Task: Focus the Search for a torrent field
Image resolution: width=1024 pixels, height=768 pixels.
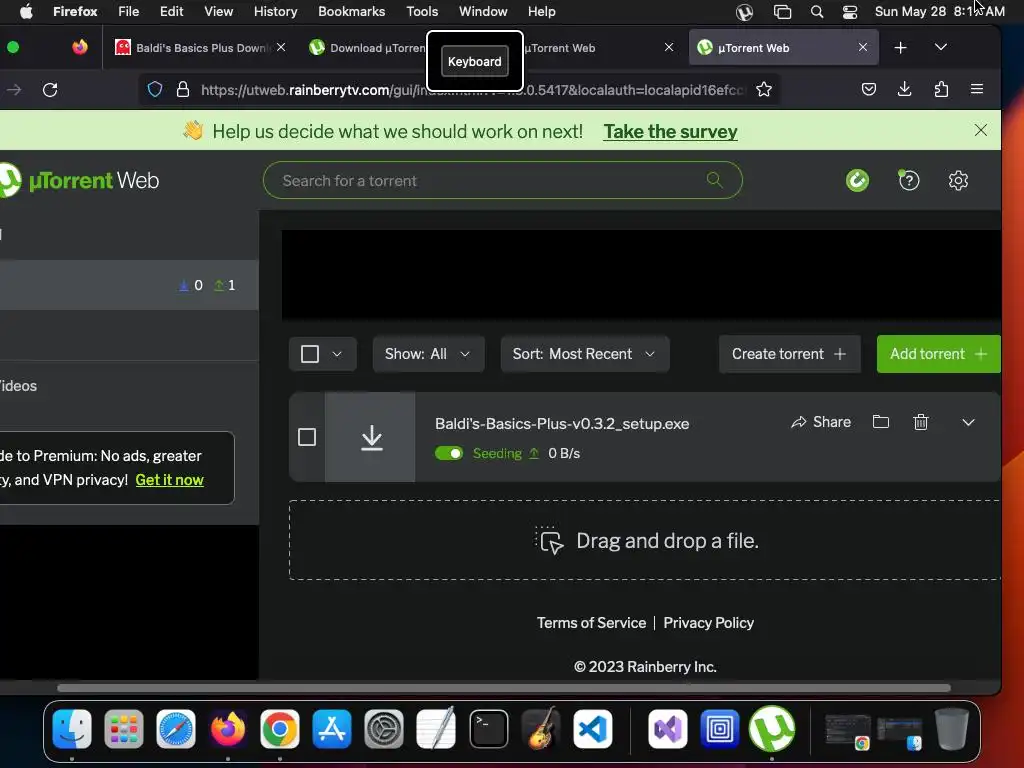Action: (x=502, y=180)
